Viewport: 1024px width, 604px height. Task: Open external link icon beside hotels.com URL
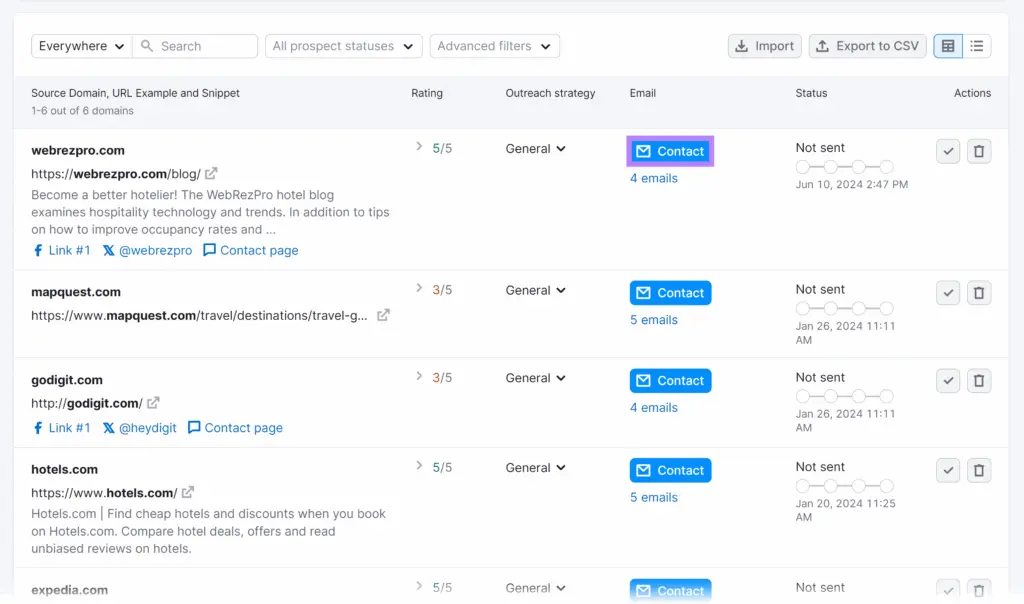(188, 492)
